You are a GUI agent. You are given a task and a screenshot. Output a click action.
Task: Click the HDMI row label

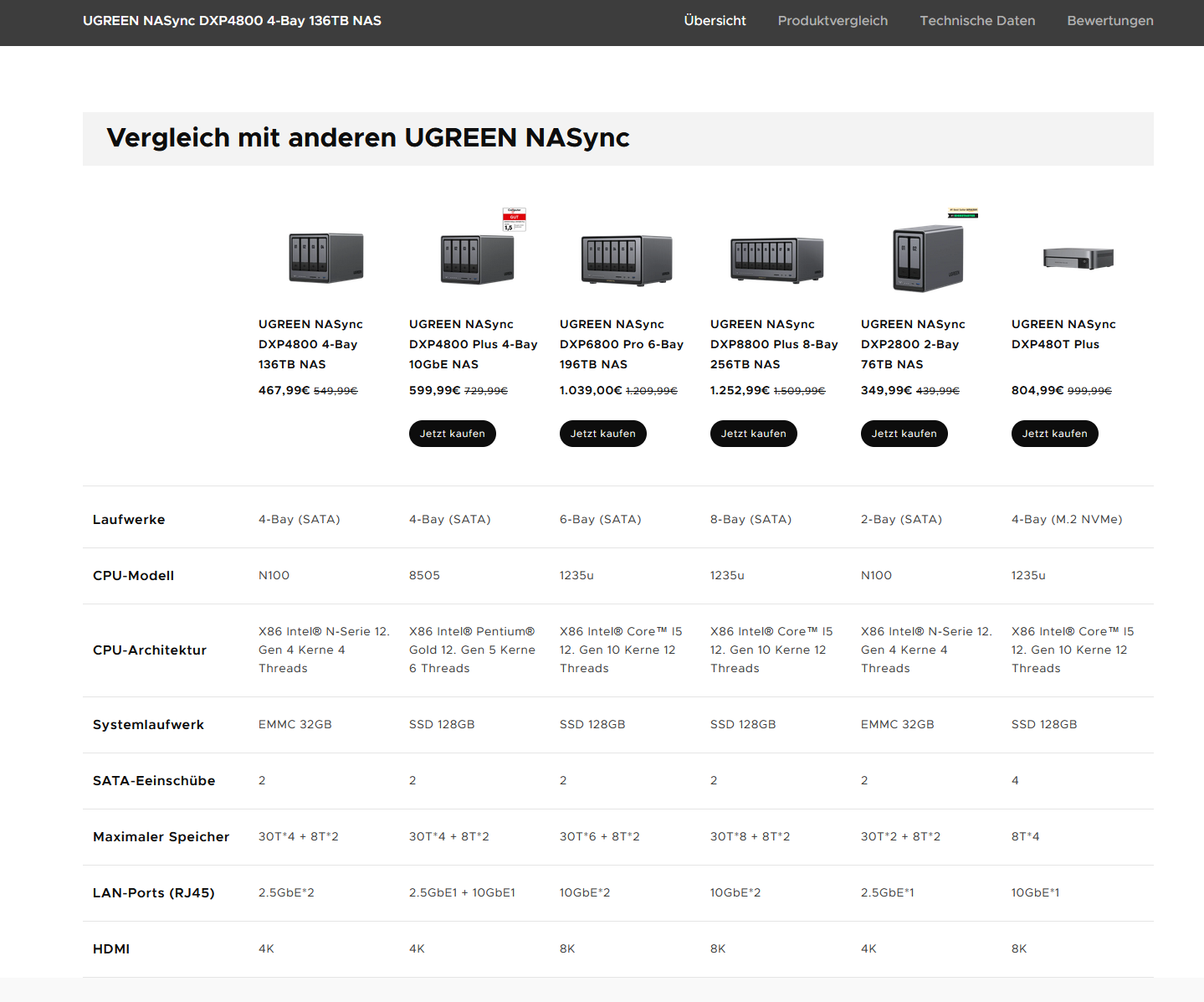click(x=111, y=949)
